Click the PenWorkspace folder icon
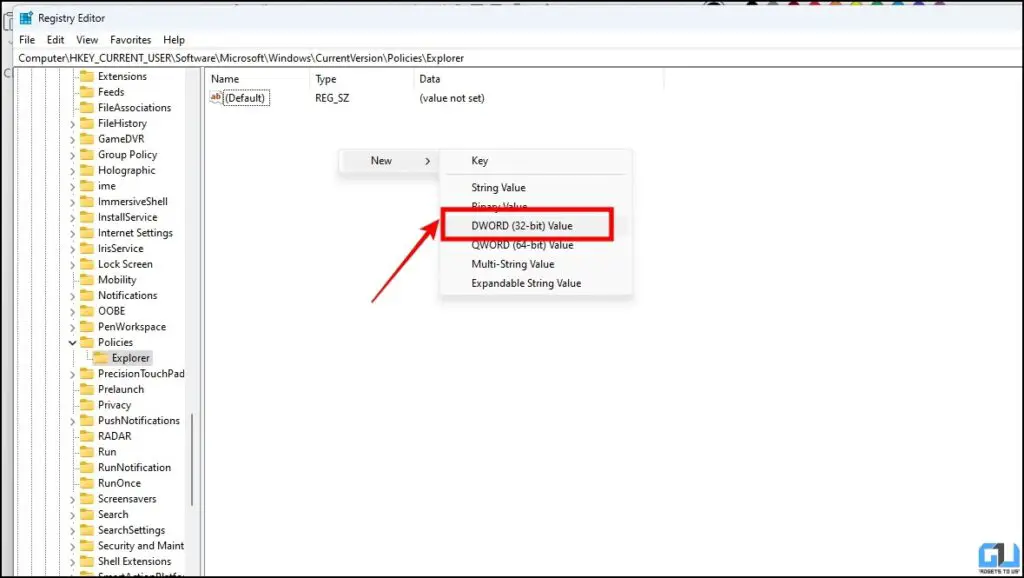 click(x=87, y=327)
